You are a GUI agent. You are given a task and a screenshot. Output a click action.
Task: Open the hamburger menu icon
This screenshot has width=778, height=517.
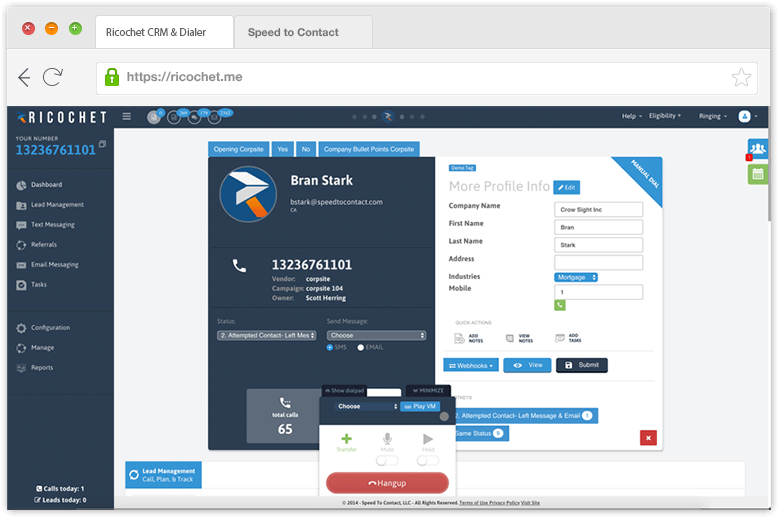click(x=127, y=116)
